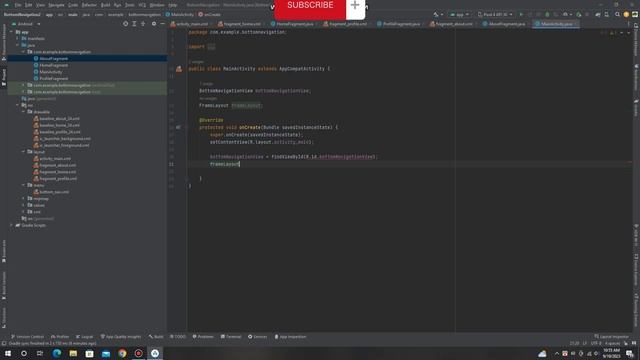The image size is (640, 360).
Task: Open the app run configuration dropdown
Action: (x=459, y=15)
